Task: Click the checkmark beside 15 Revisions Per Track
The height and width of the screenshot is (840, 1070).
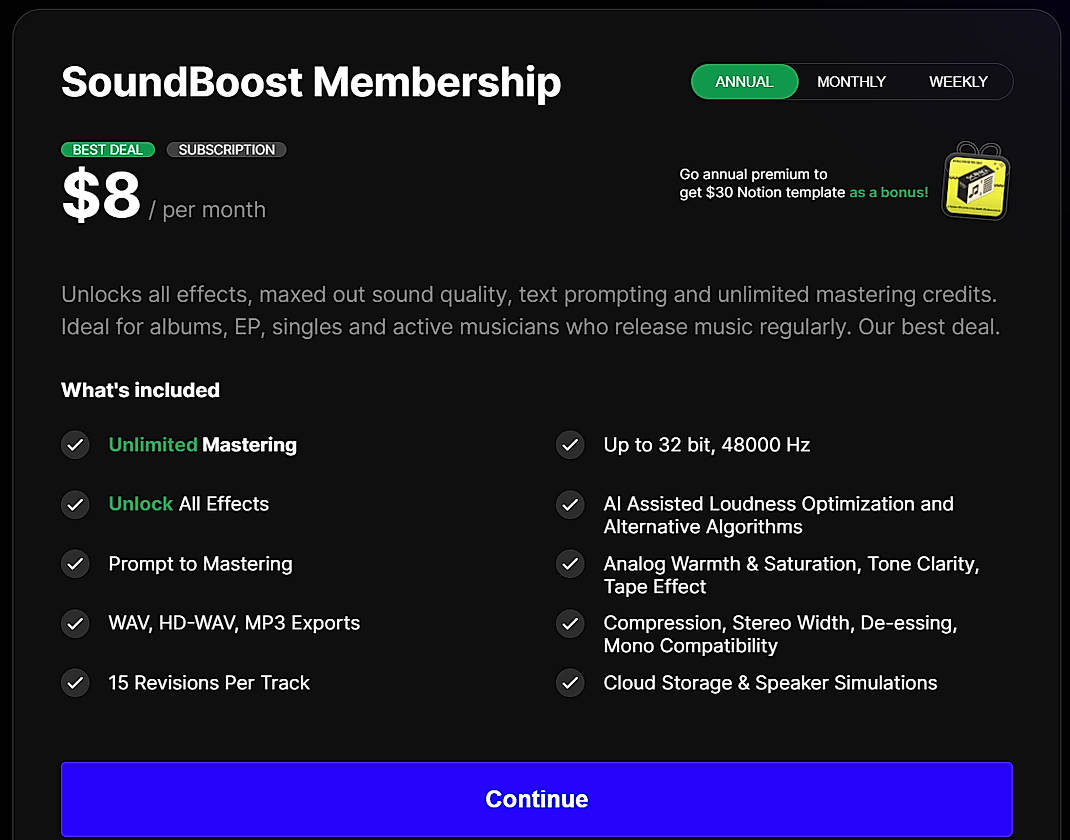Action: point(75,682)
